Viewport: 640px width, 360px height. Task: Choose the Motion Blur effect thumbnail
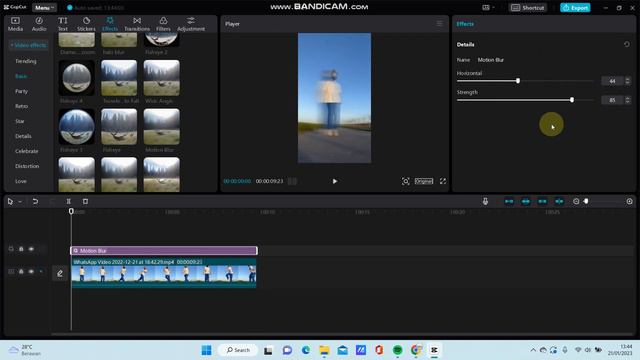[161, 127]
